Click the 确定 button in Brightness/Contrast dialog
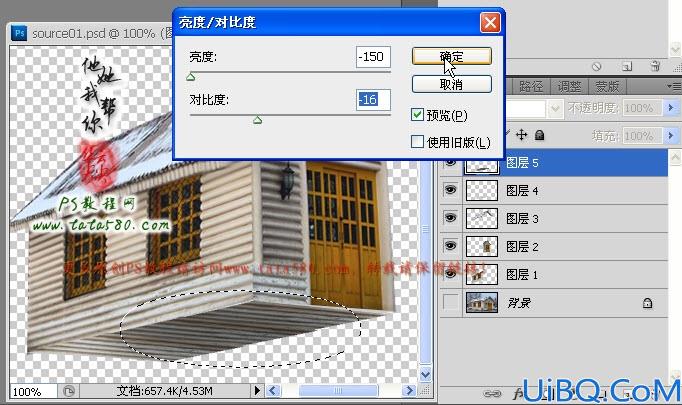The image size is (682, 405). (451, 57)
